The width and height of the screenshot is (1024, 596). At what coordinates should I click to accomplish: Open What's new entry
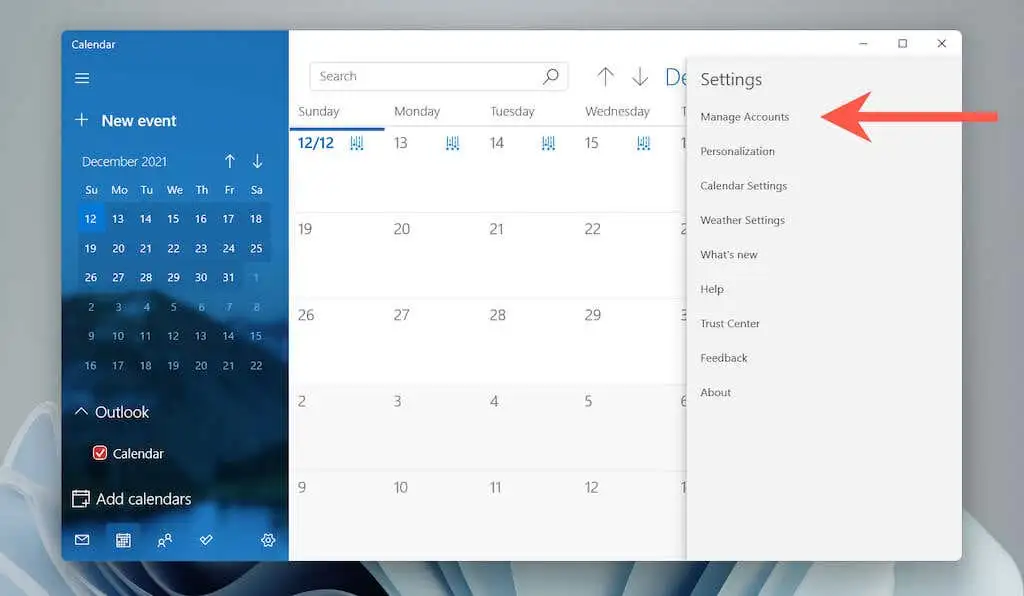729,255
